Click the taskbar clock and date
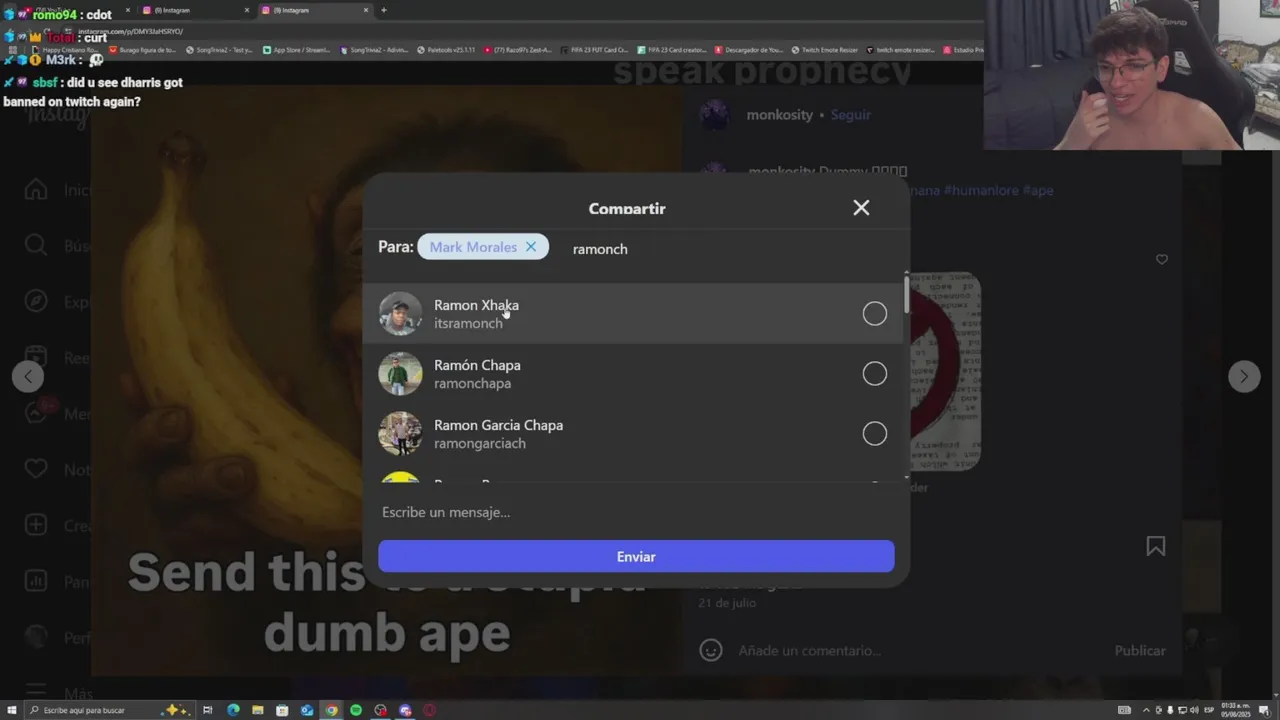This screenshot has height=720, width=1280. [x=1236, y=710]
